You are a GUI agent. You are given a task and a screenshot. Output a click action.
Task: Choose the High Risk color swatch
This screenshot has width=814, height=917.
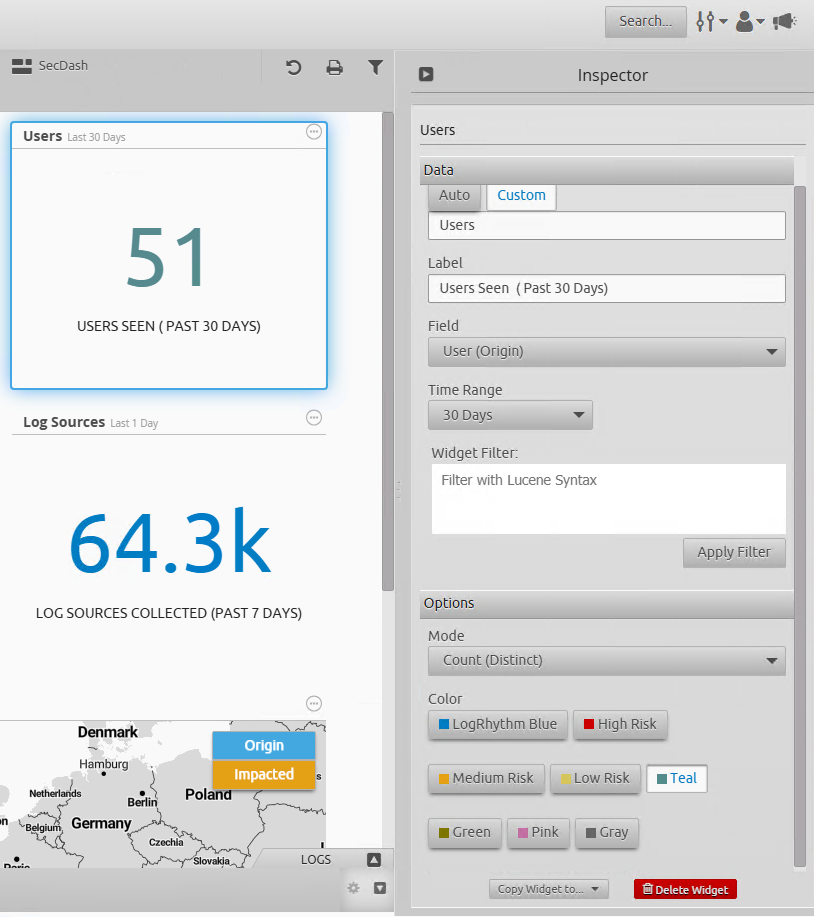pos(620,724)
